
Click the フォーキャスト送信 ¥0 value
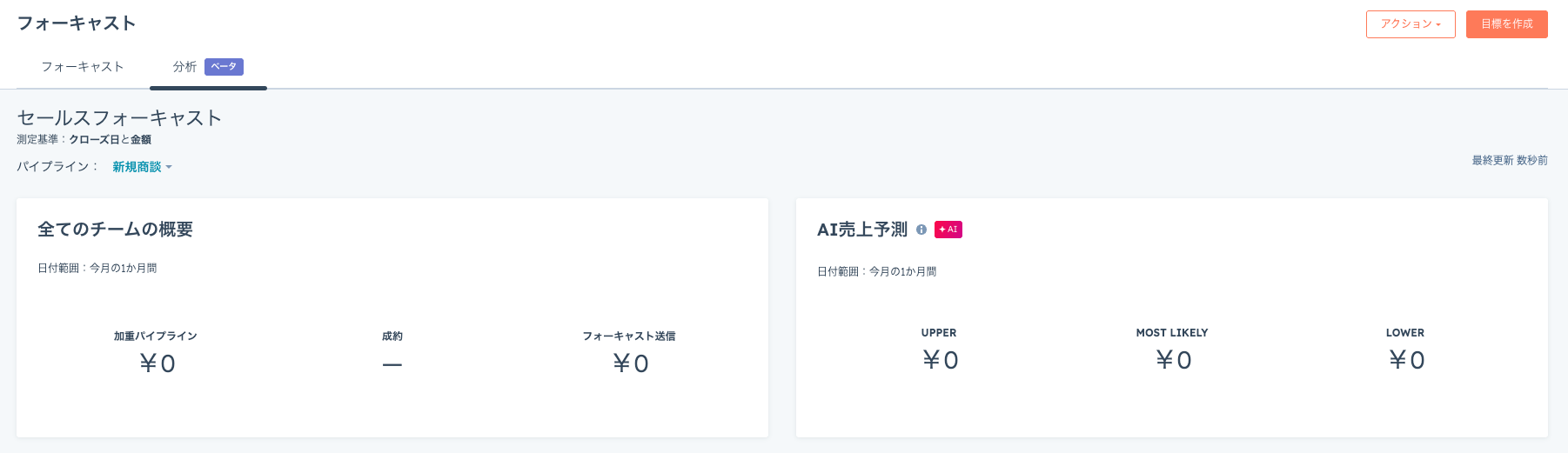(631, 363)
